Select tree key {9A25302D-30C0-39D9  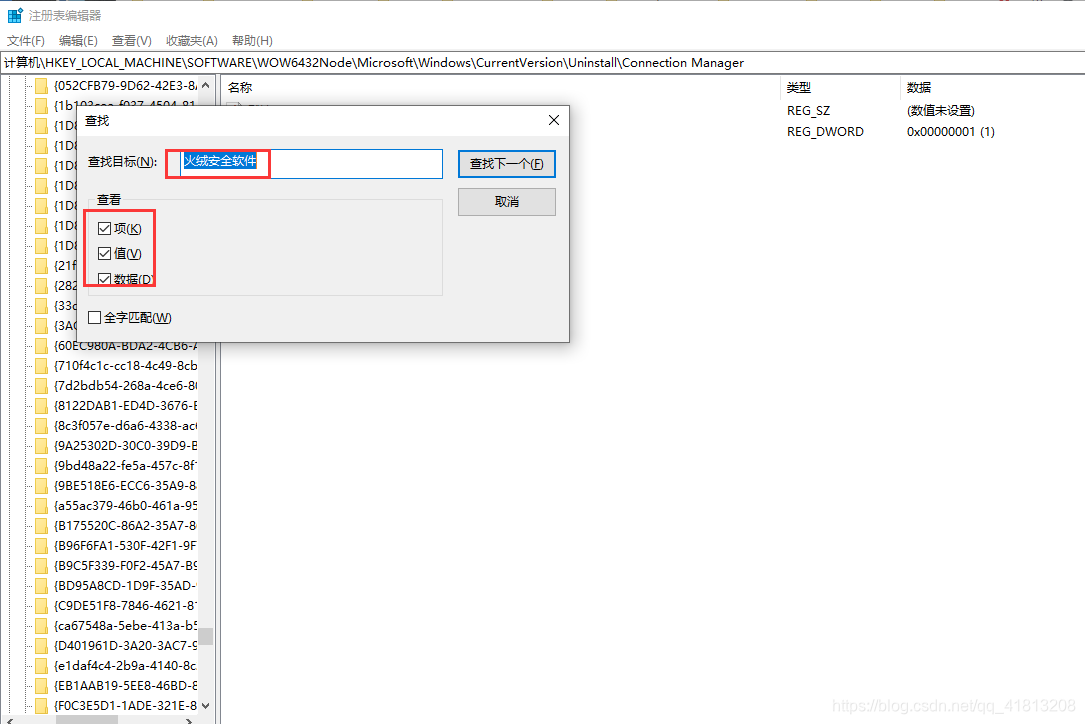[125, 446]
